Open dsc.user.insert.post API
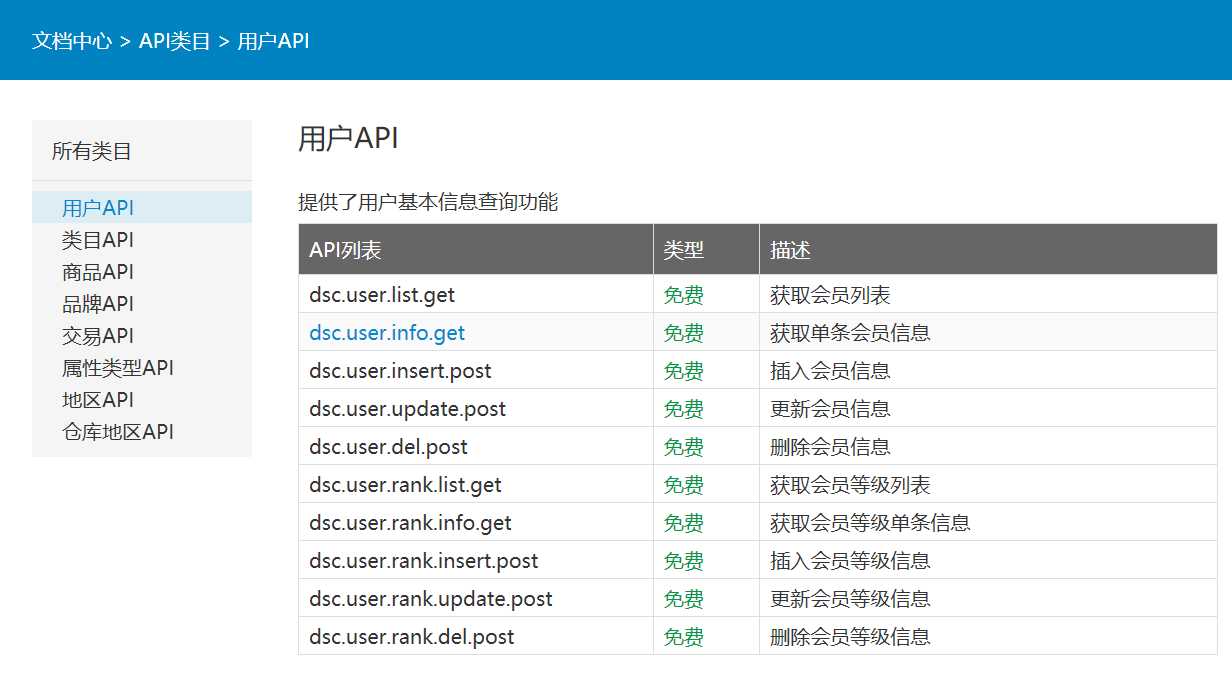1232x690 pixels. click(x=400, y=371)
